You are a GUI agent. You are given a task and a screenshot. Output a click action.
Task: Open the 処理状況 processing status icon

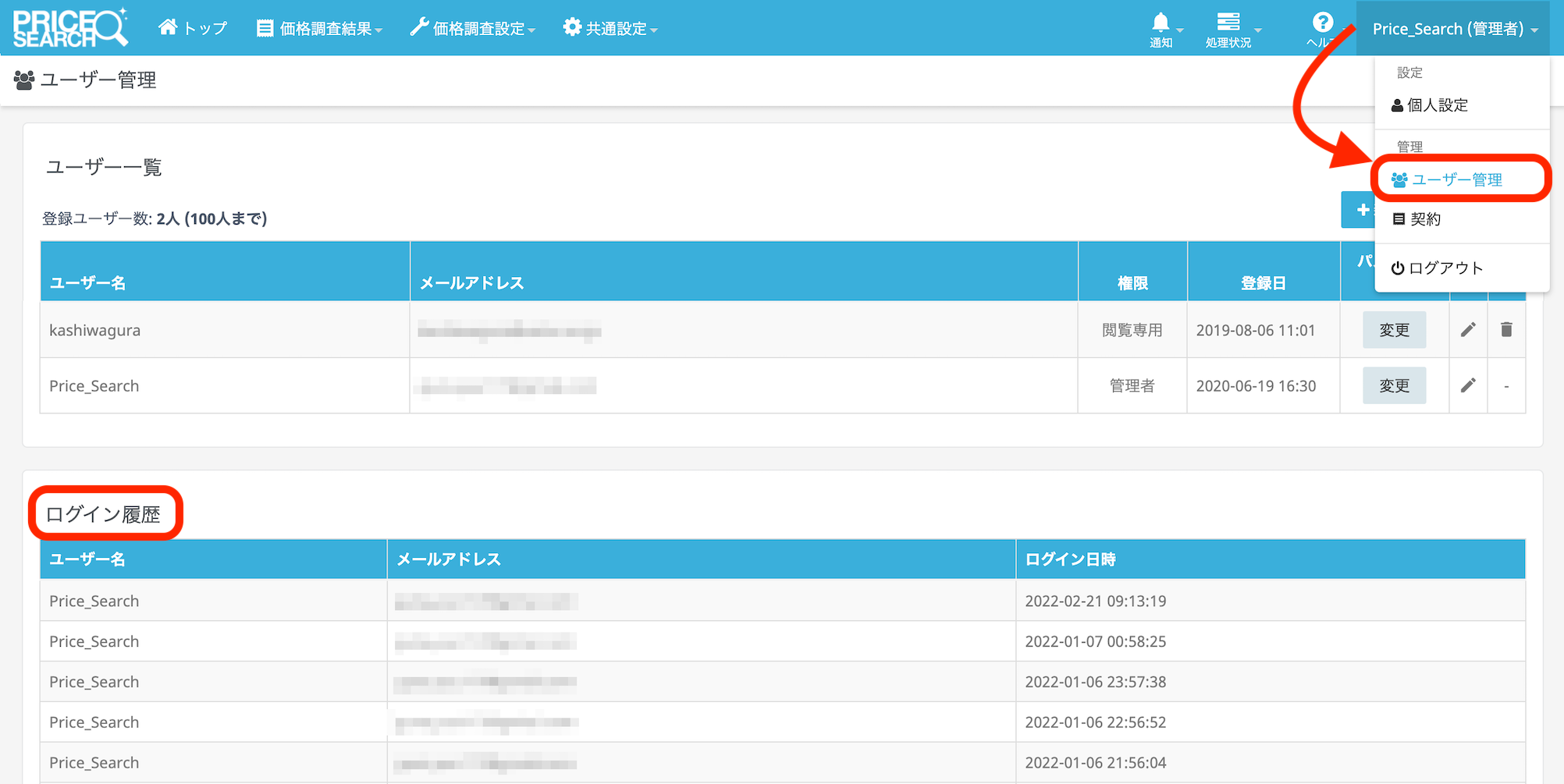[1228, 28]
